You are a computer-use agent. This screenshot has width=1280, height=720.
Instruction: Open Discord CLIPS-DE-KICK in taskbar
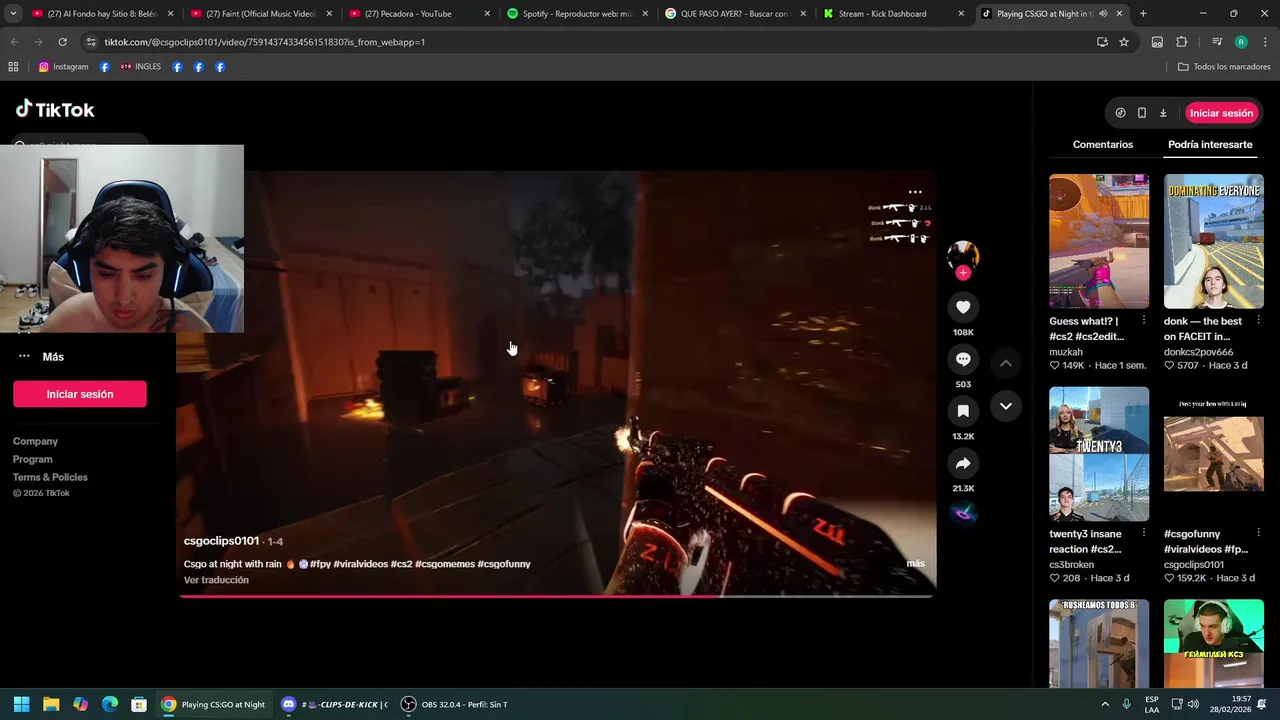tap(334, 704)
